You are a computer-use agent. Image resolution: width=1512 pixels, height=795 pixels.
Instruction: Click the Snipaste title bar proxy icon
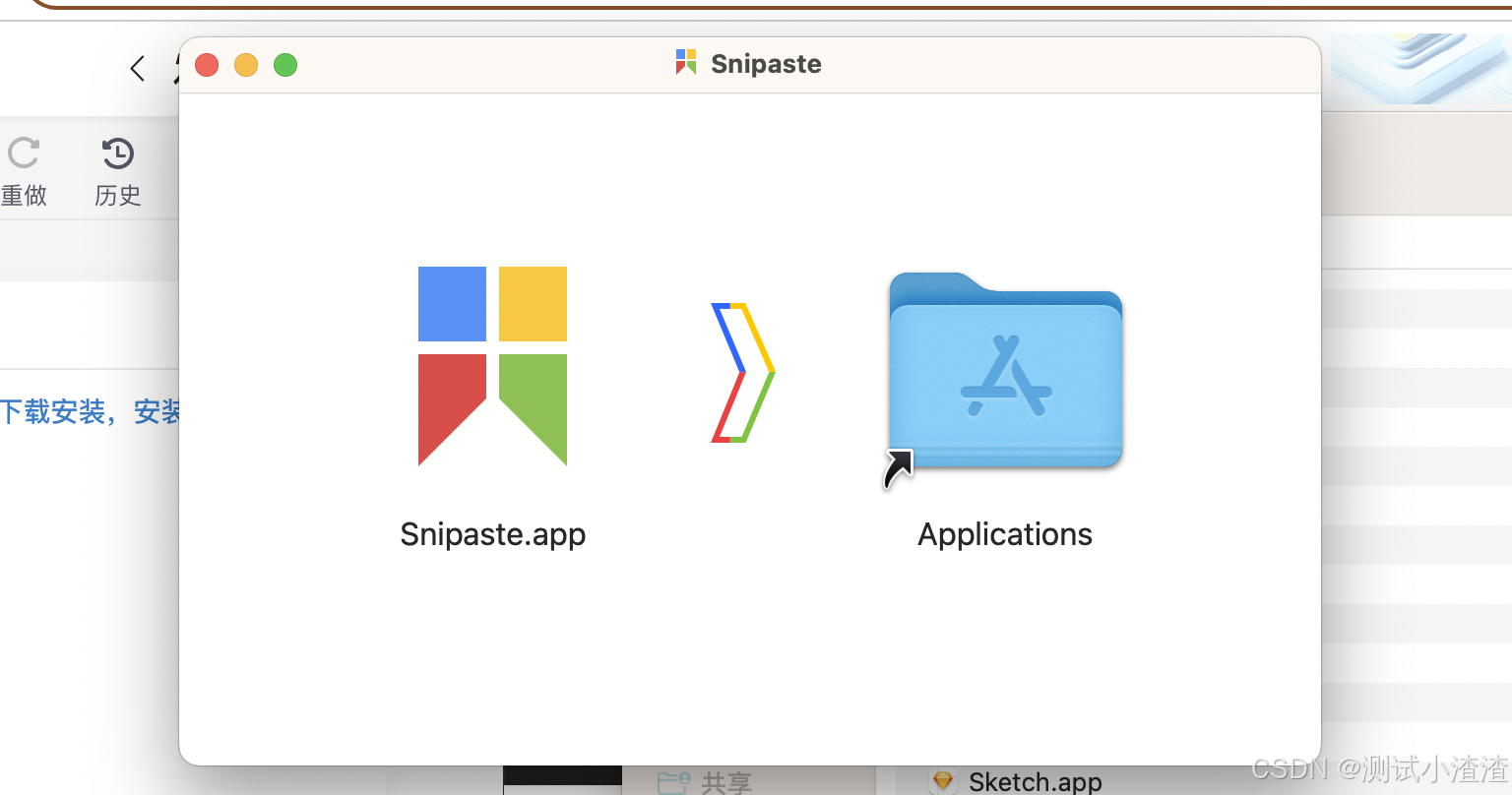point(686,63)
